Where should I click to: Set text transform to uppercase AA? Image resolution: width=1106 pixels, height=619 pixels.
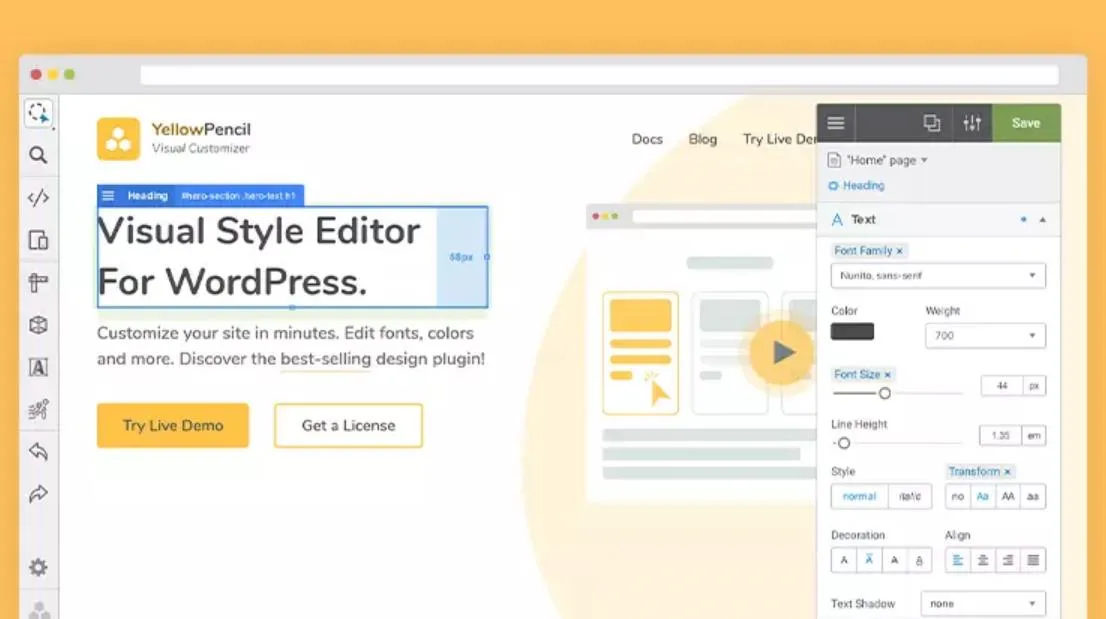coord(1008,496)
